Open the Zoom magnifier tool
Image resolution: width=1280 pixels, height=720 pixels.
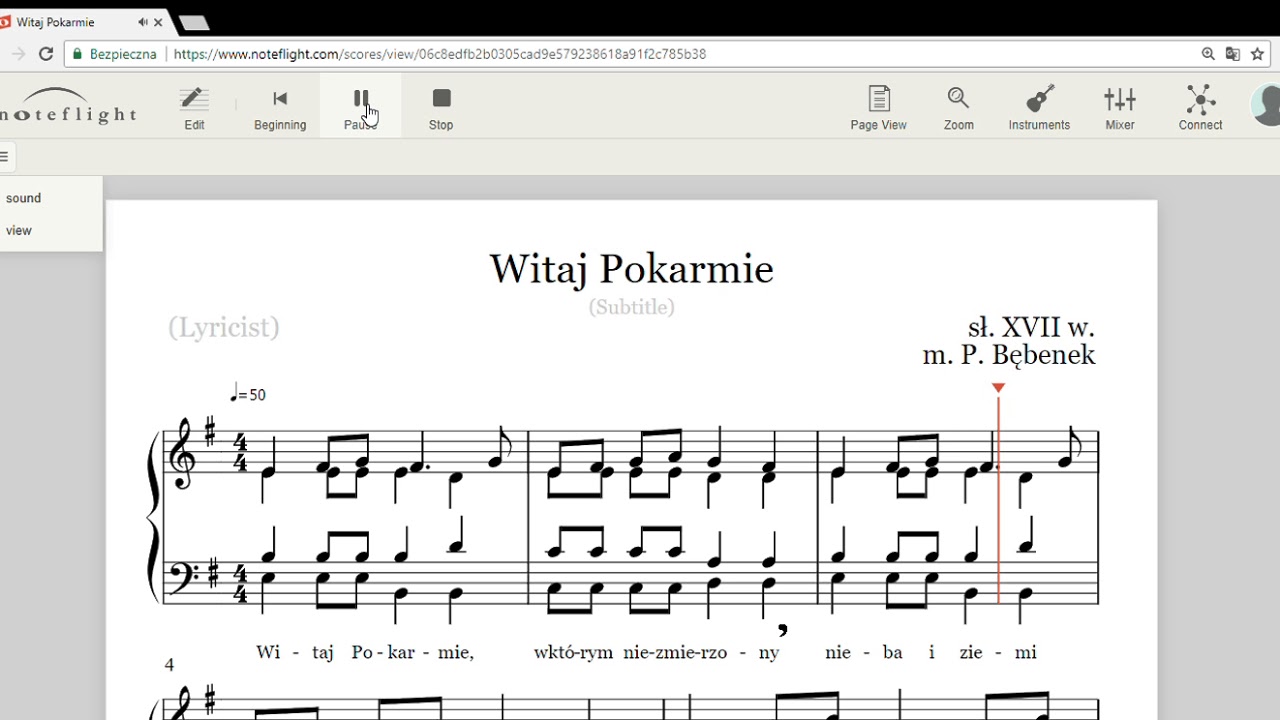(958, 108)
